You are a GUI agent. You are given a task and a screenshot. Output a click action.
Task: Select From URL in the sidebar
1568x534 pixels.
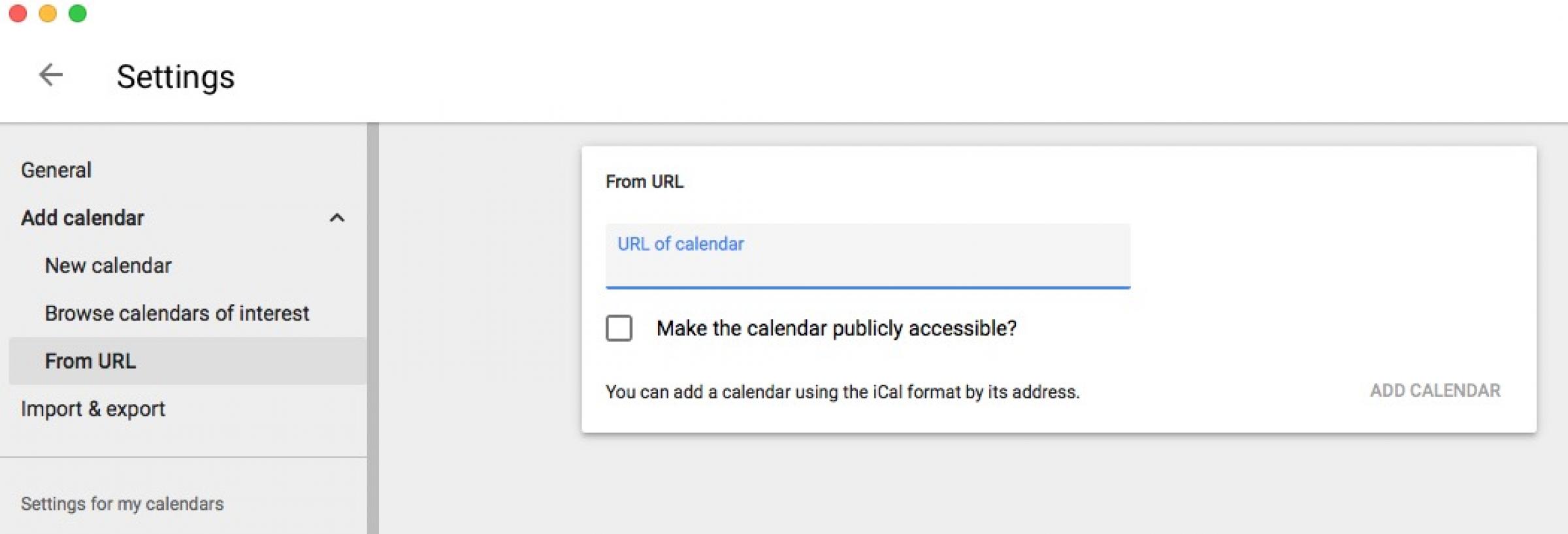pos(91,361)
